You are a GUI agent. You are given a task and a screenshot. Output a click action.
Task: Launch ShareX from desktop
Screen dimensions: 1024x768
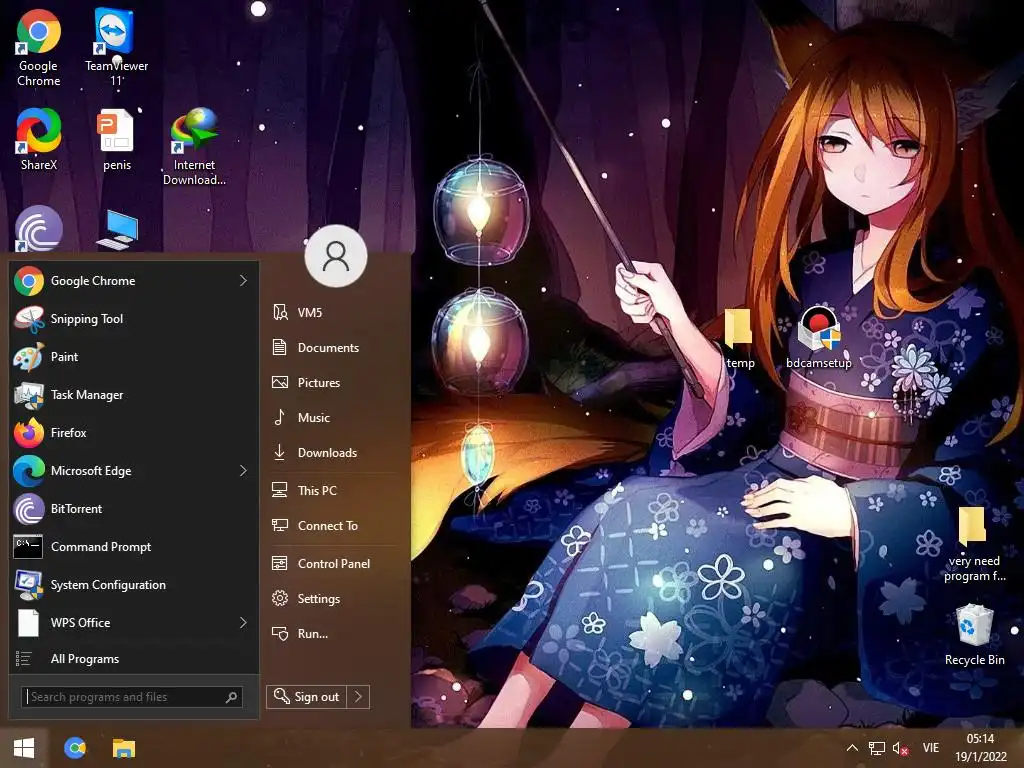click(39, 140)
